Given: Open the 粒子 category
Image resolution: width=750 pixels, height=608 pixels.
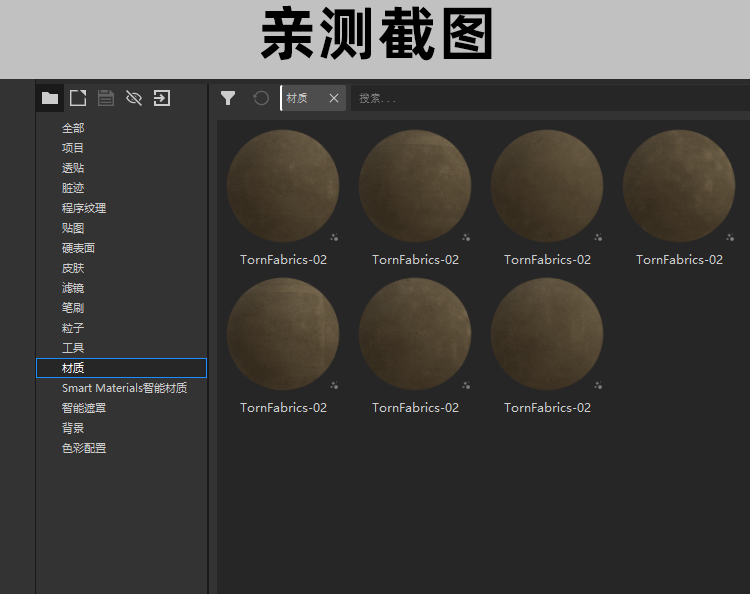Looking at the screenshot, I should (x=73, y=328).
